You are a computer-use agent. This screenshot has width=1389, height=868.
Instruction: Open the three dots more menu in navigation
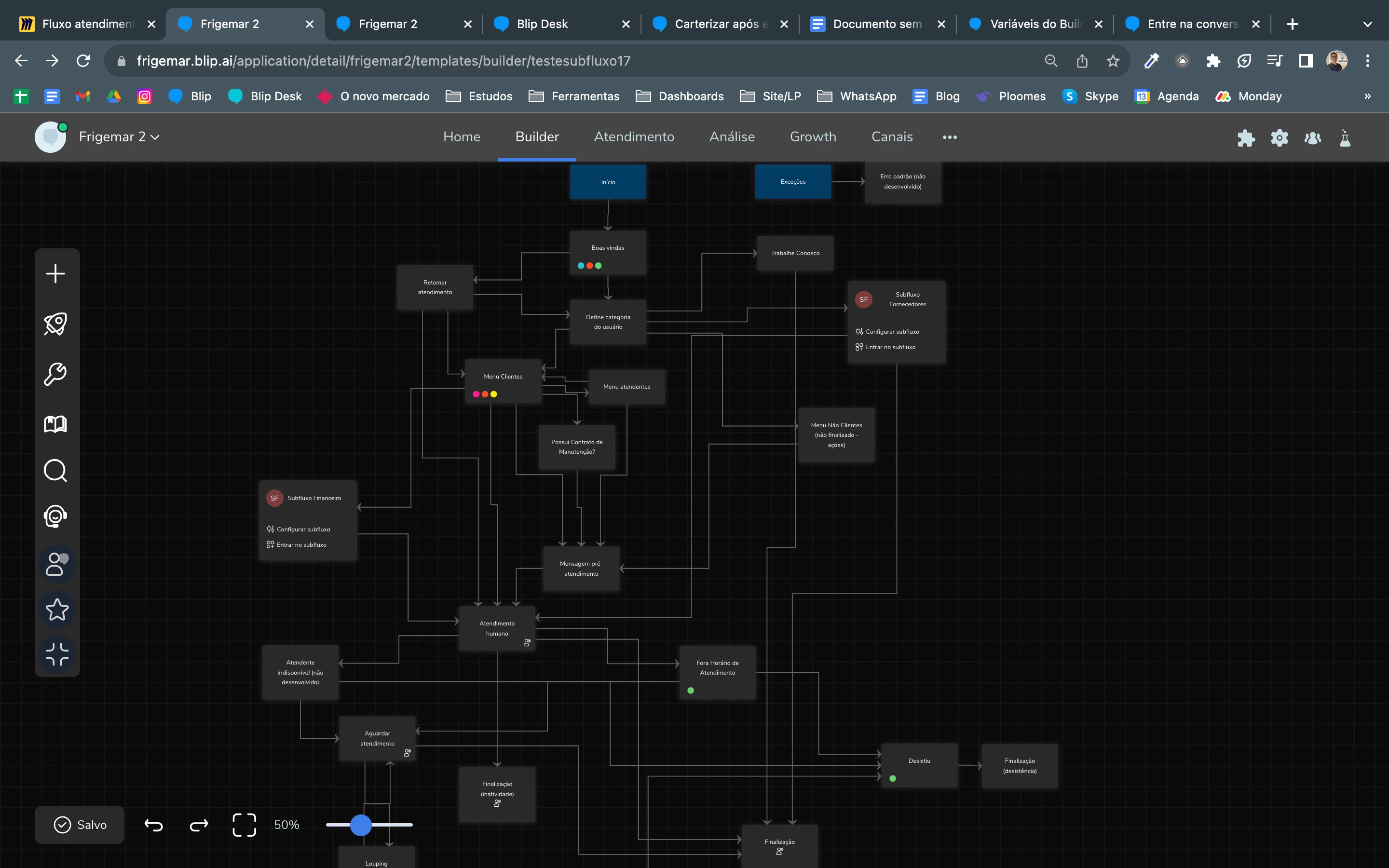(949, 137)
